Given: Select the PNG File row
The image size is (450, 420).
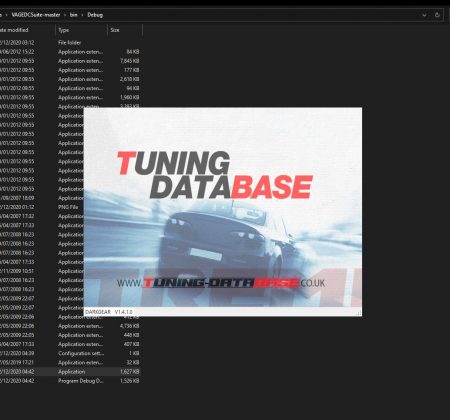Looking at the screenshot, I should coord(42,207).
